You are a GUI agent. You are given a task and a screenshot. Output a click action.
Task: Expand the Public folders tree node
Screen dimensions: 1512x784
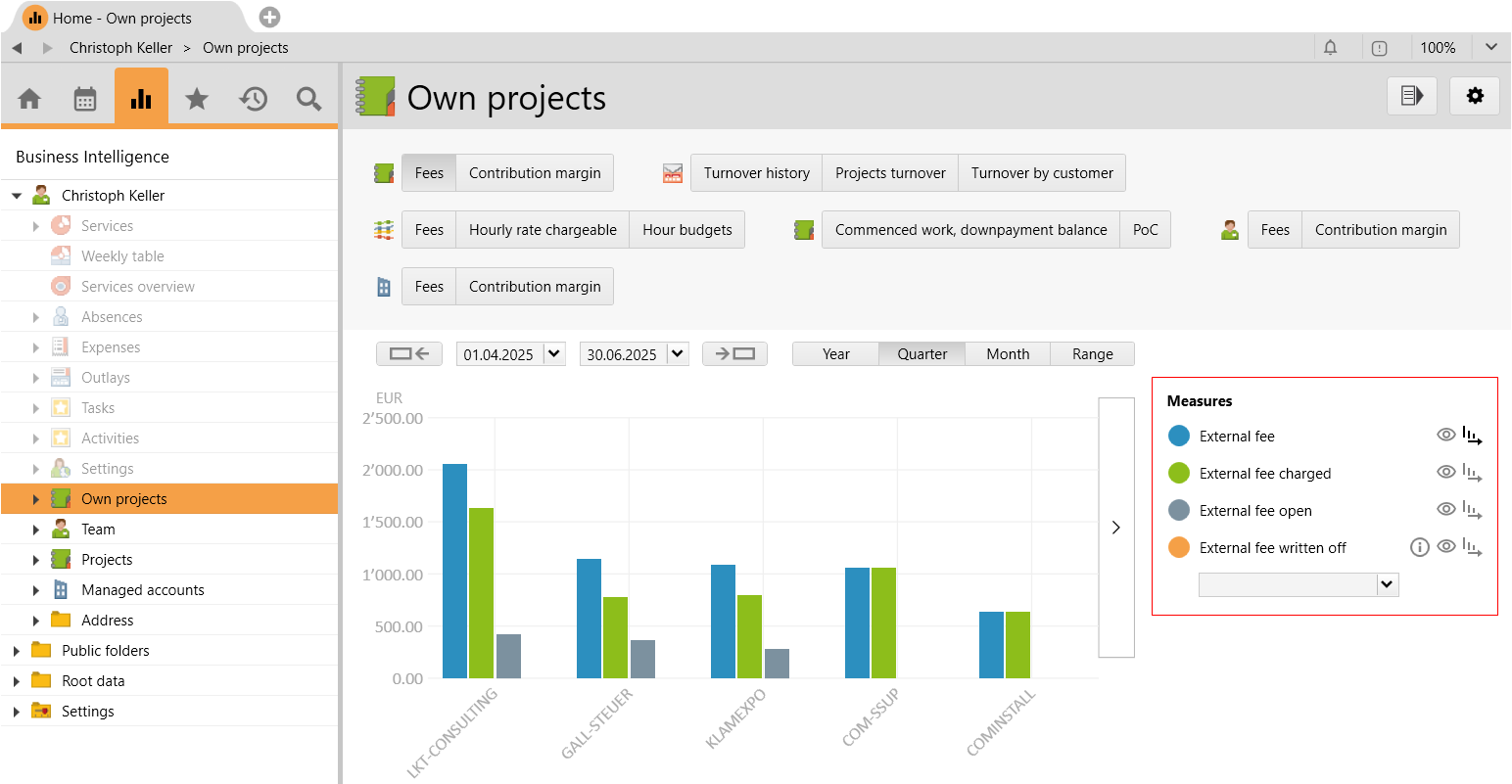tap(17, 651)
